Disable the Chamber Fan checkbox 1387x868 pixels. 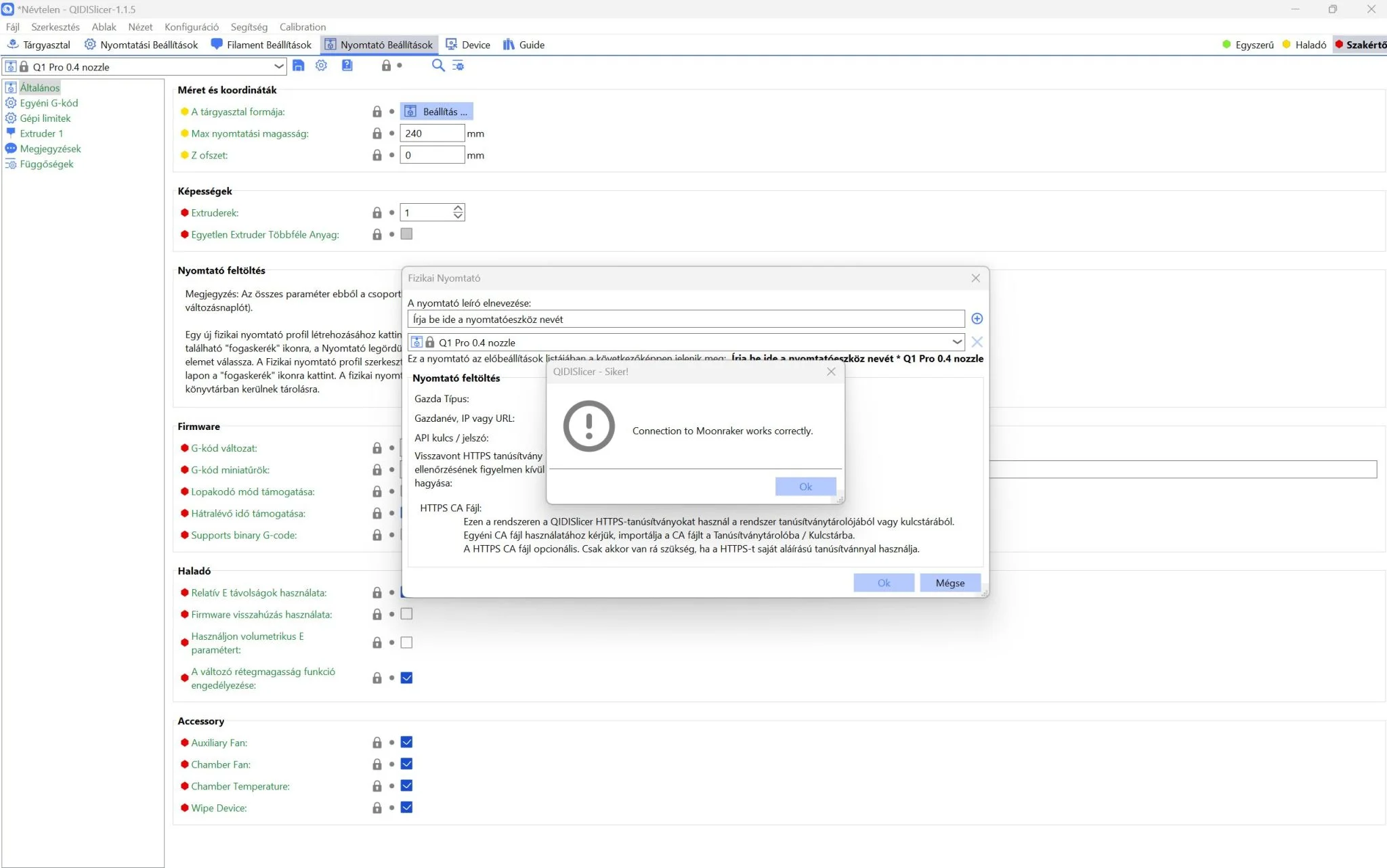[x=406, y=764]
